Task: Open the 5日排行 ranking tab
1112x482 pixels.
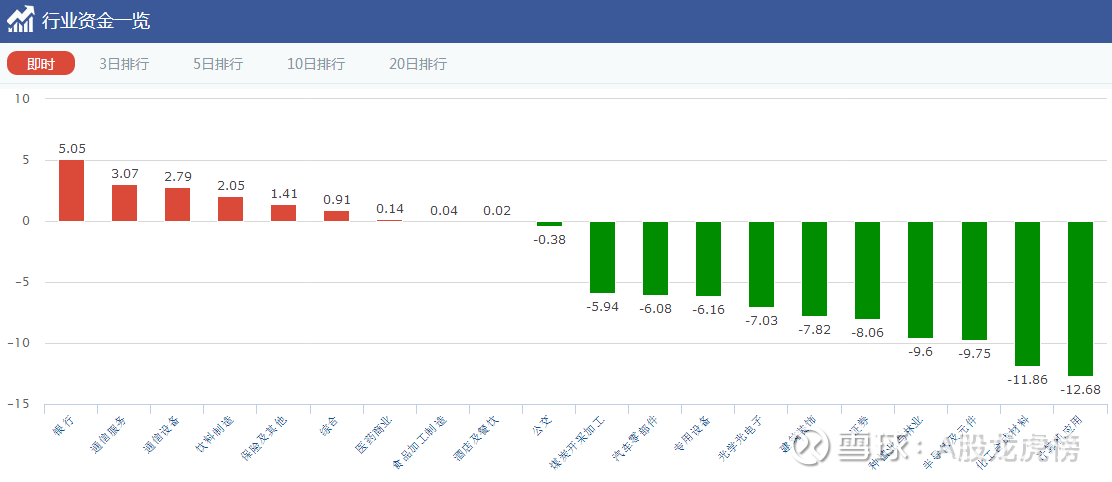Action: tap(218, 64)
